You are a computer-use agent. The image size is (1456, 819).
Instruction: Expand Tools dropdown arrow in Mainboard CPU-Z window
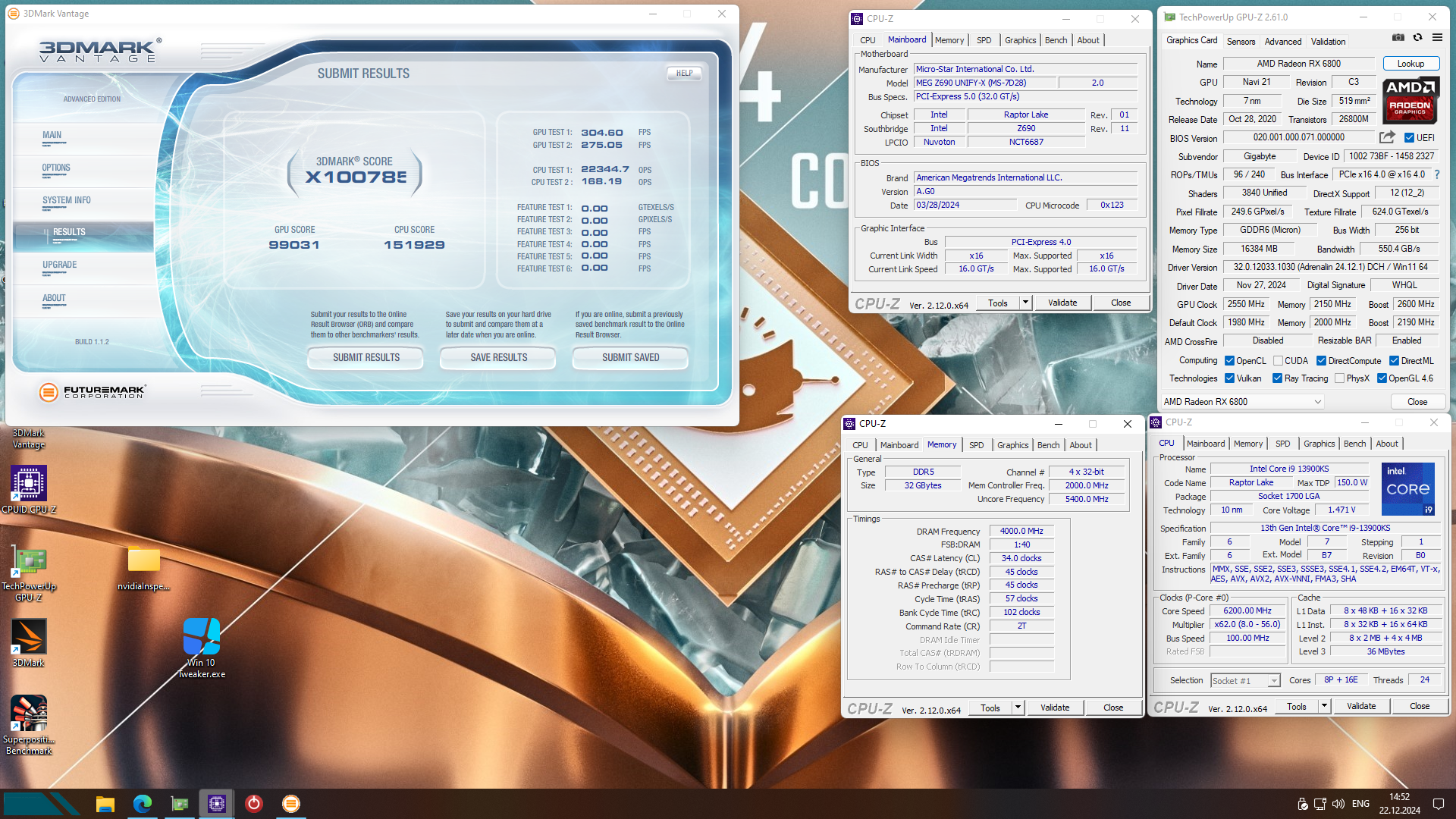pyautogui.click(x=1025, y=303)
